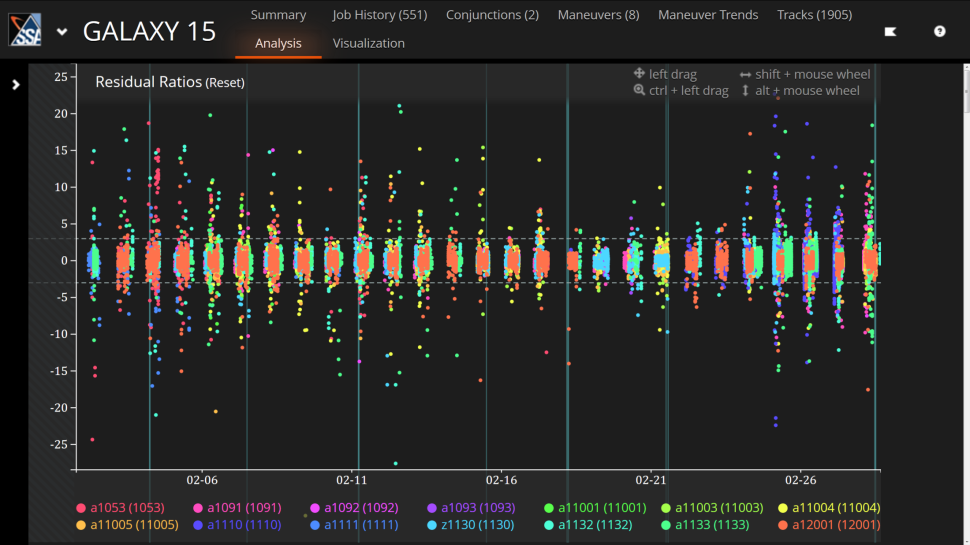Click the z1130 cyan legend color dot
The image size is (970, 545).
[x=432, y=525]
